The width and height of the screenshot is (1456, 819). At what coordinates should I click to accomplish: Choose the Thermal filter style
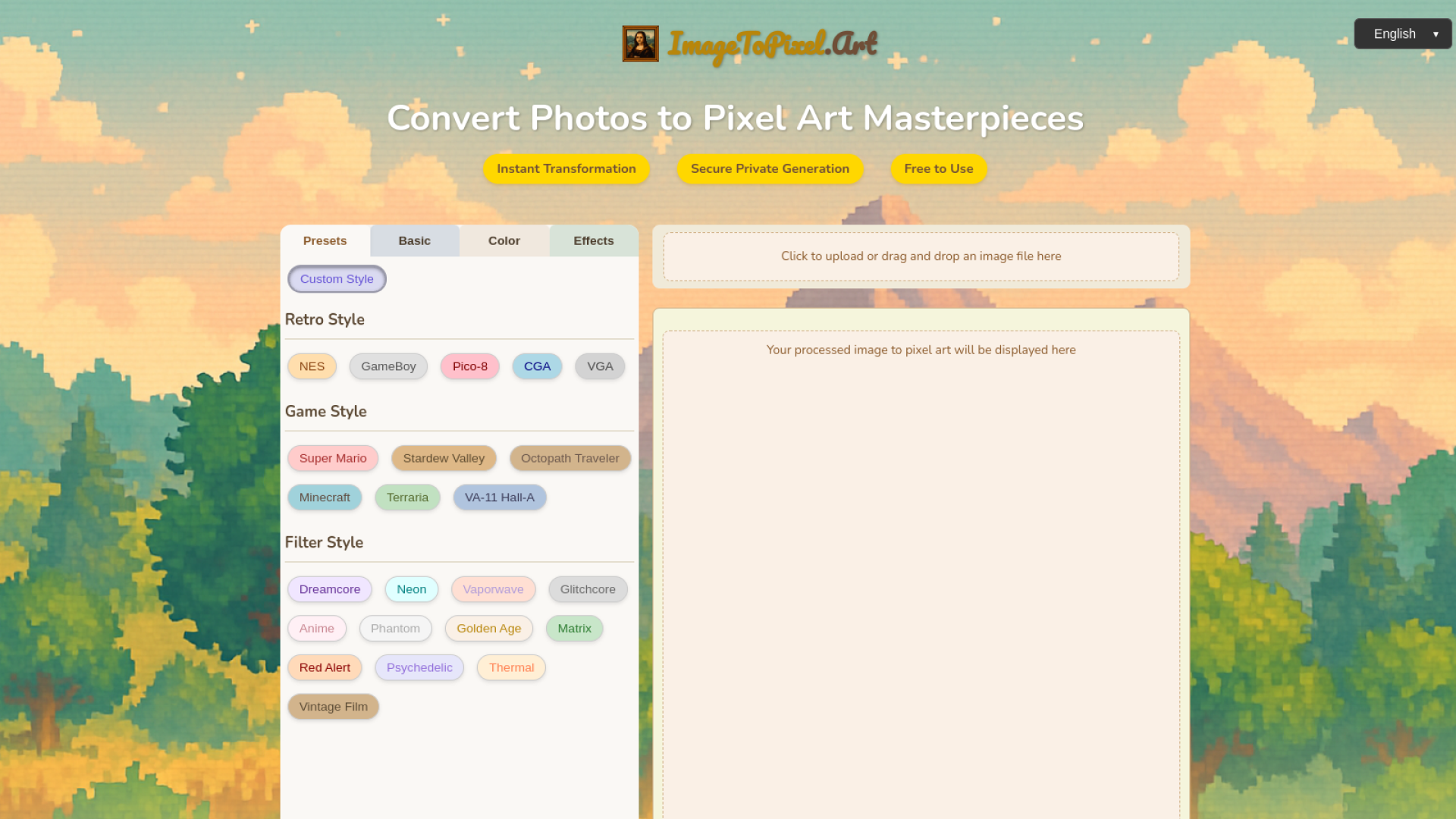[x=511, y=667]
